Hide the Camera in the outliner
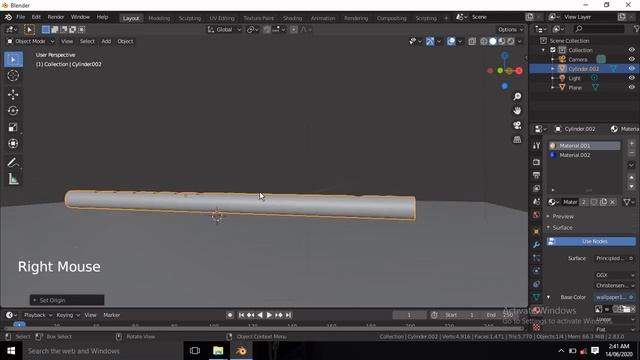 coord(631,59)
